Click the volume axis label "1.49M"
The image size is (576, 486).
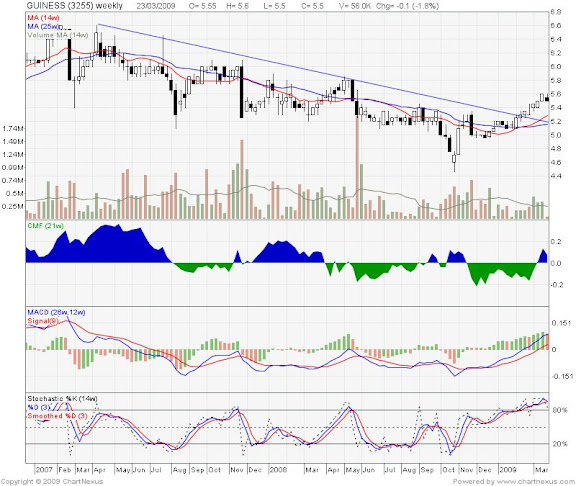13,141
